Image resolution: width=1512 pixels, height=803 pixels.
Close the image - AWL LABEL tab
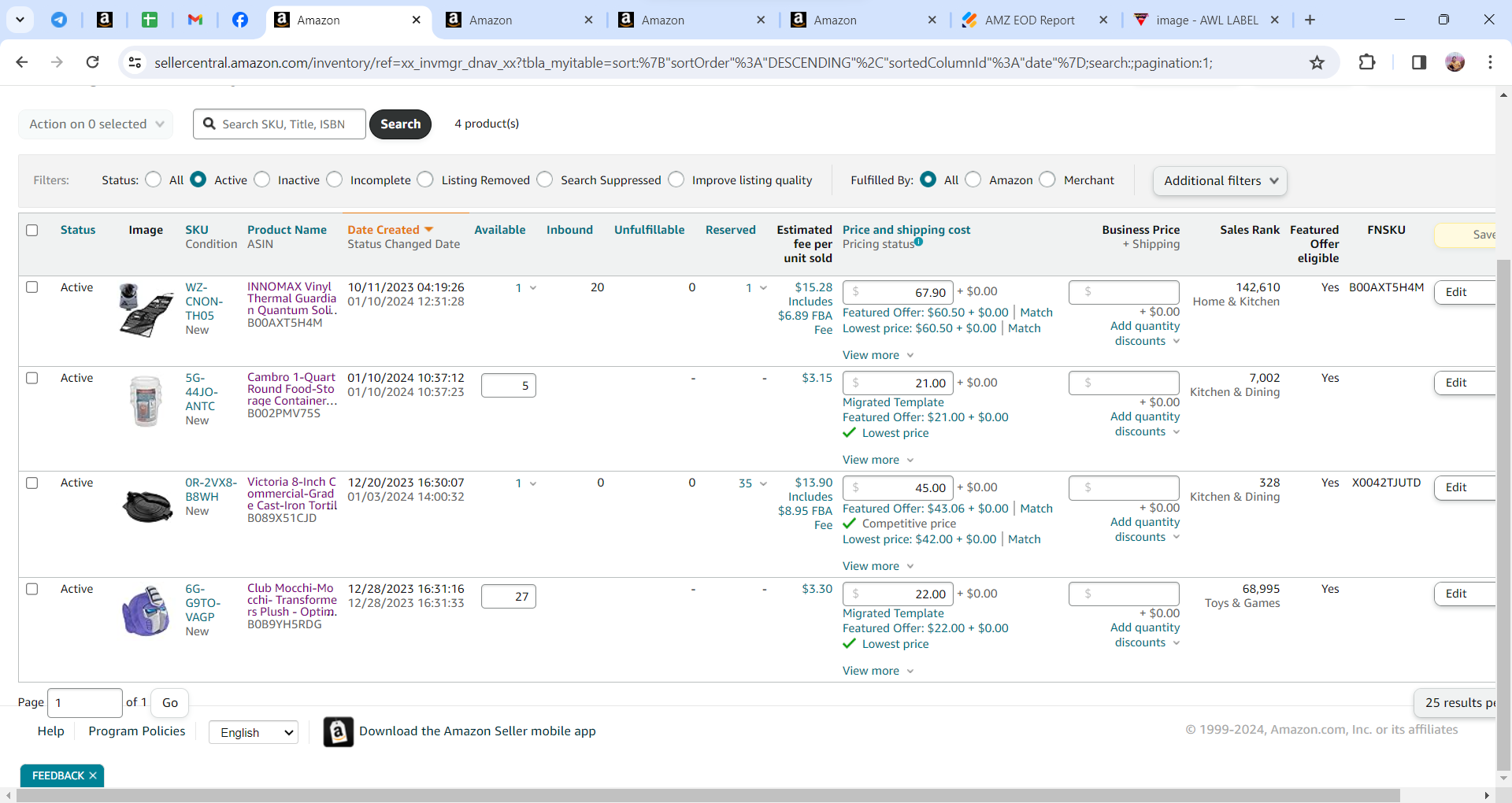pyautogui.click(x=1275, y=20)
